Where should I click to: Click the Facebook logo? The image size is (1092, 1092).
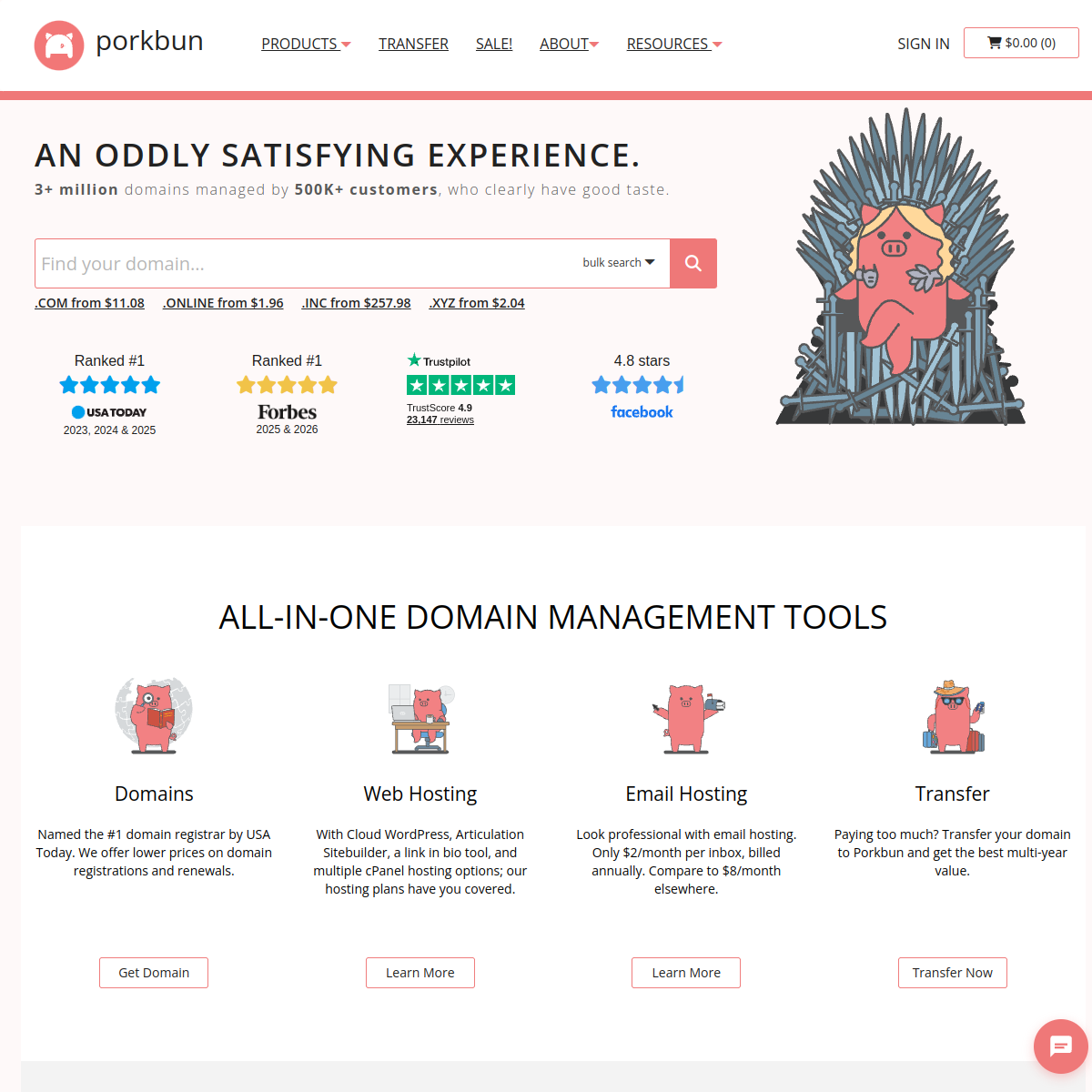point(642,411)
